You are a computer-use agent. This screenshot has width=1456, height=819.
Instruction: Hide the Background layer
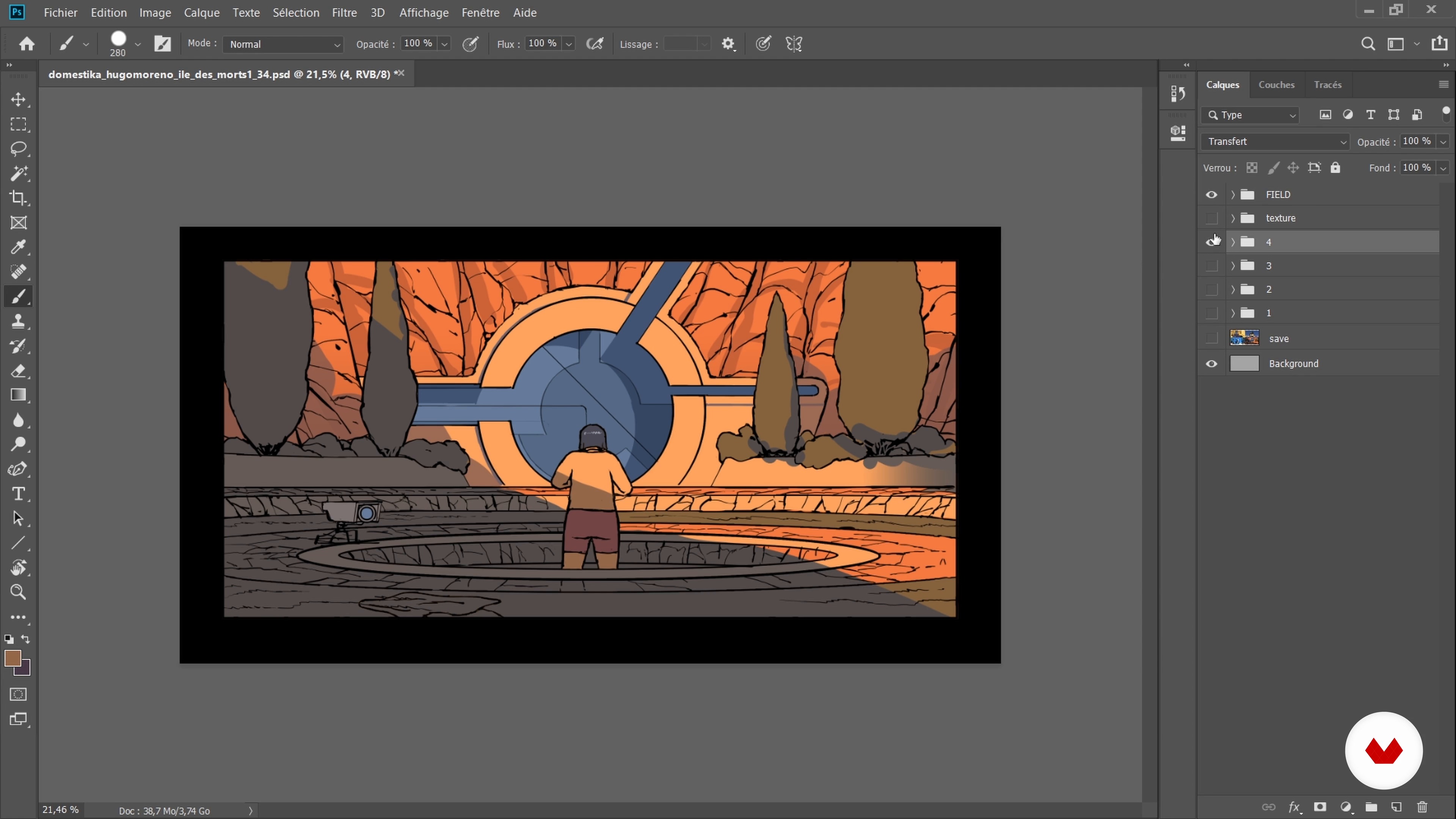click(x=1211, y=364)
